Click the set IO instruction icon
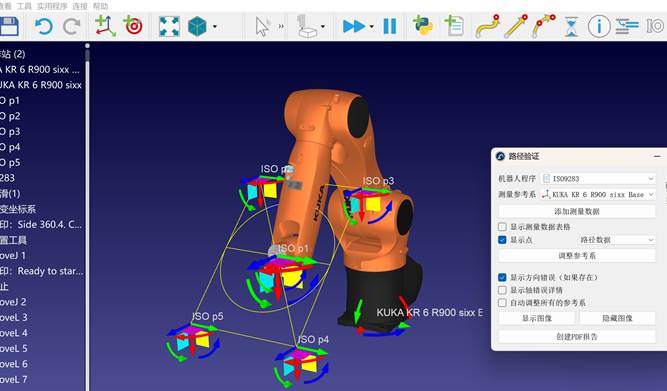The height and width of the screenshot is (391, 667). (x=655, y=26)
